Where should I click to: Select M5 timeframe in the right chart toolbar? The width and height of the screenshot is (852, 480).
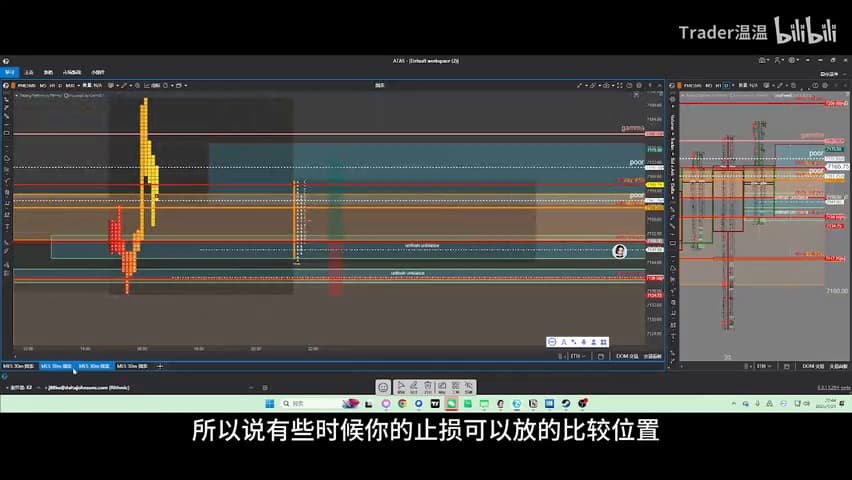coord(708,85)
